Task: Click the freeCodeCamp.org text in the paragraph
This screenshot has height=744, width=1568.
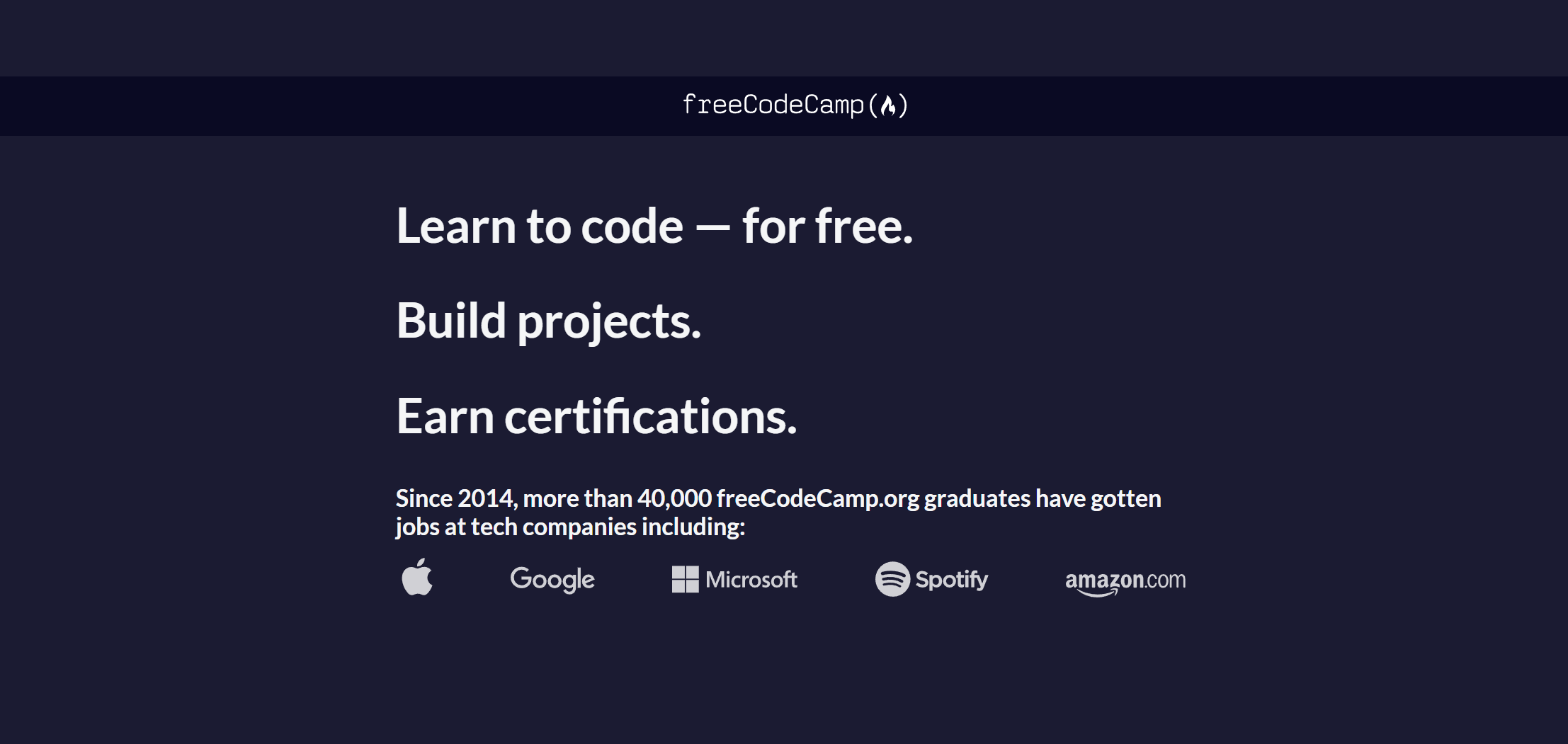Action: [814, 498]
